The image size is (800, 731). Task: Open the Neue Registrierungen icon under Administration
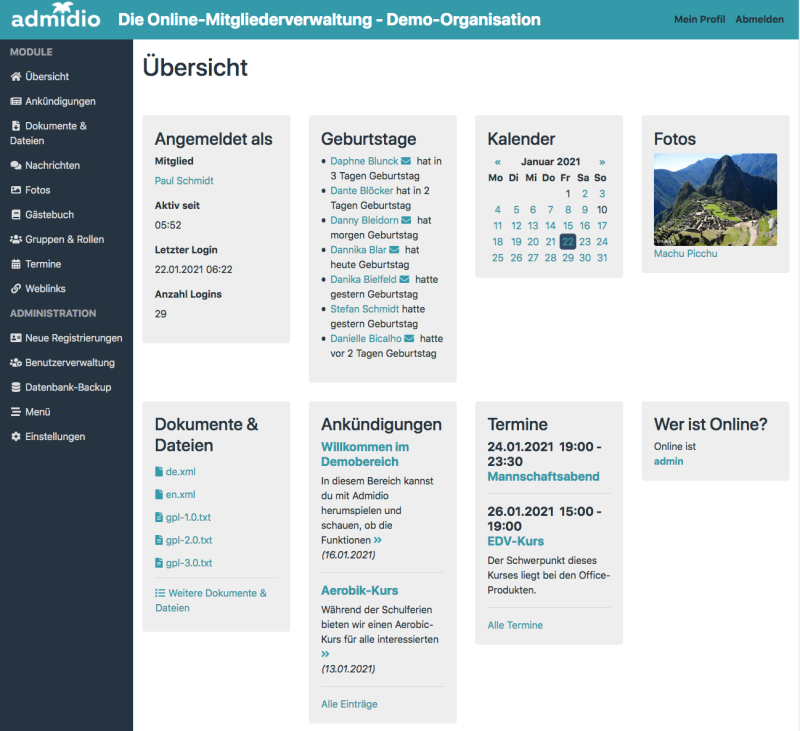(14, 338)
